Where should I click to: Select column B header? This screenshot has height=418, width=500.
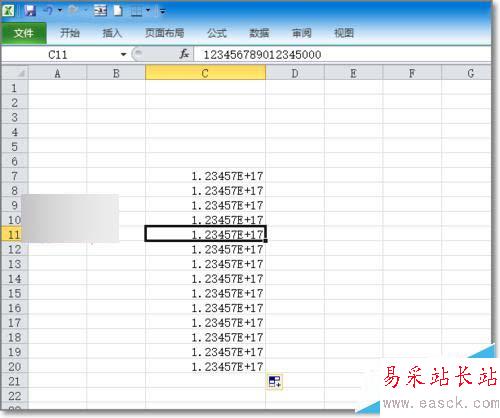116,73
